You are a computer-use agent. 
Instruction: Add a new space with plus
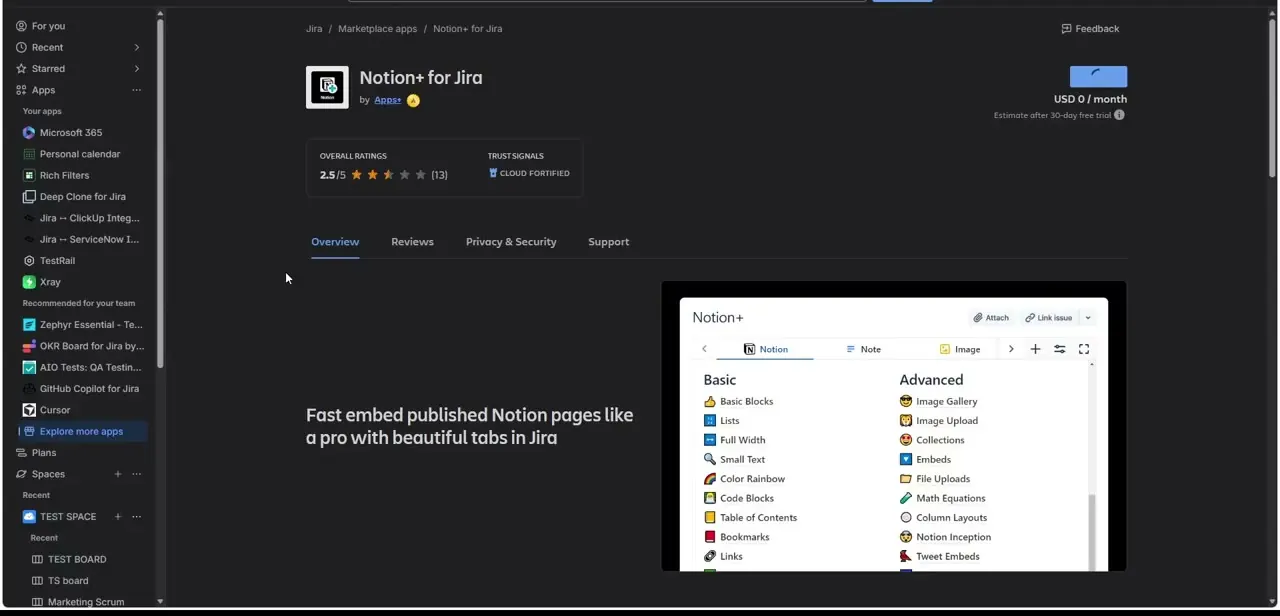click(118, 474)
